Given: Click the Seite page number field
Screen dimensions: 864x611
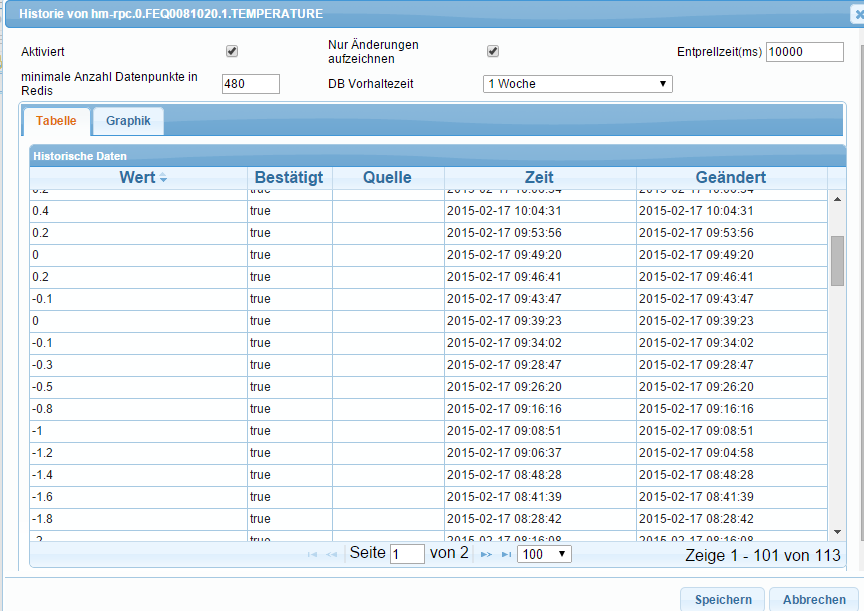Looking at the screenshot, I should coord(407,554).
